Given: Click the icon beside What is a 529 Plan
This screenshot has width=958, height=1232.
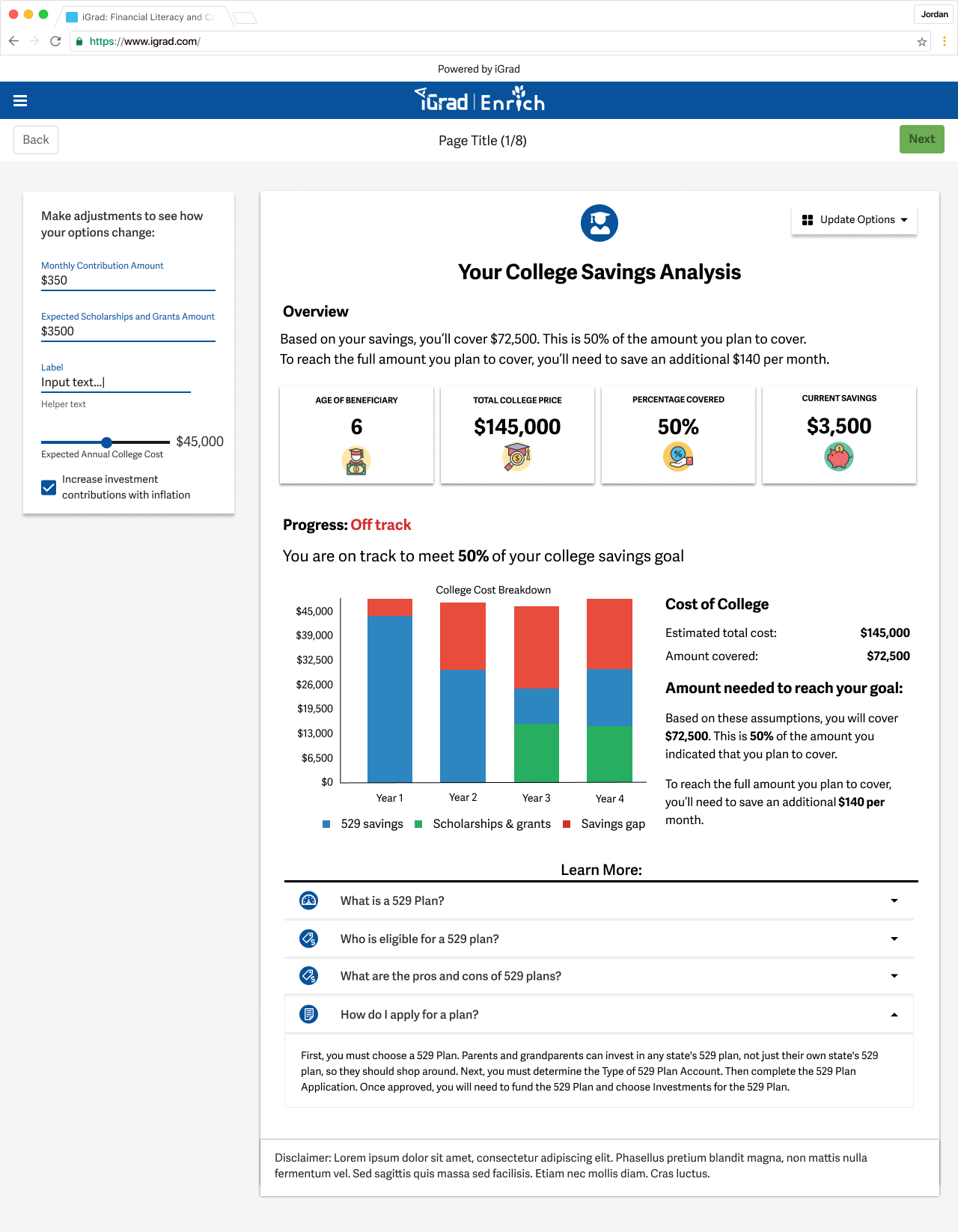Looking at the screenshot, I should 308,900.
